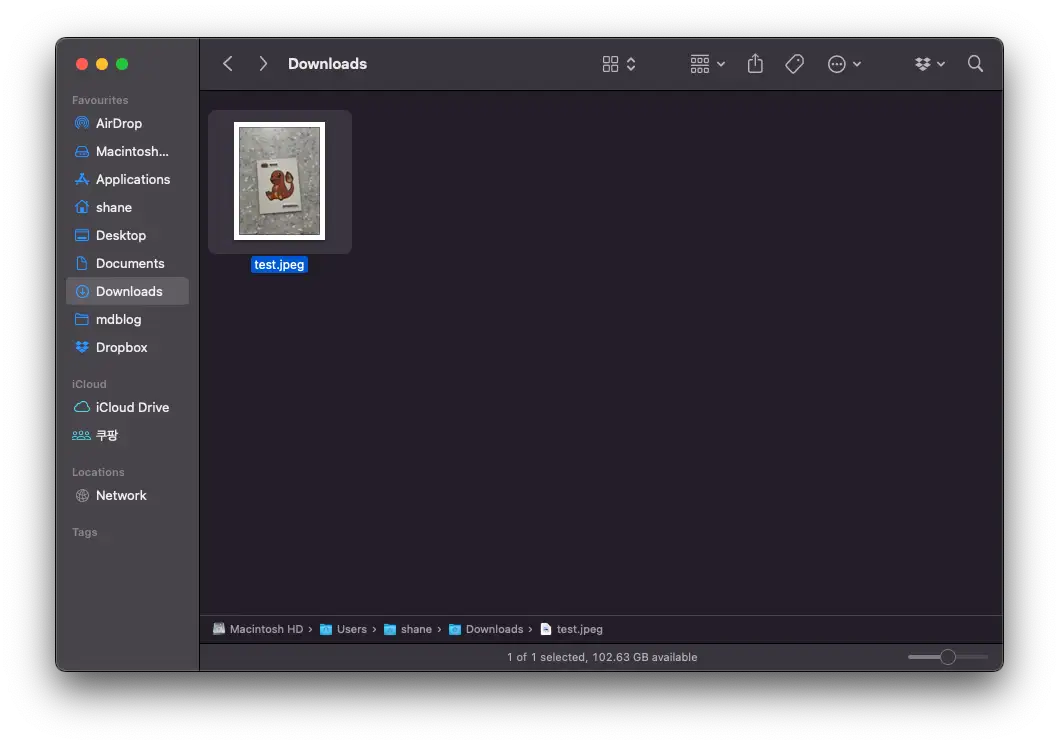Open Finder search magnifier

coord(975,63)
